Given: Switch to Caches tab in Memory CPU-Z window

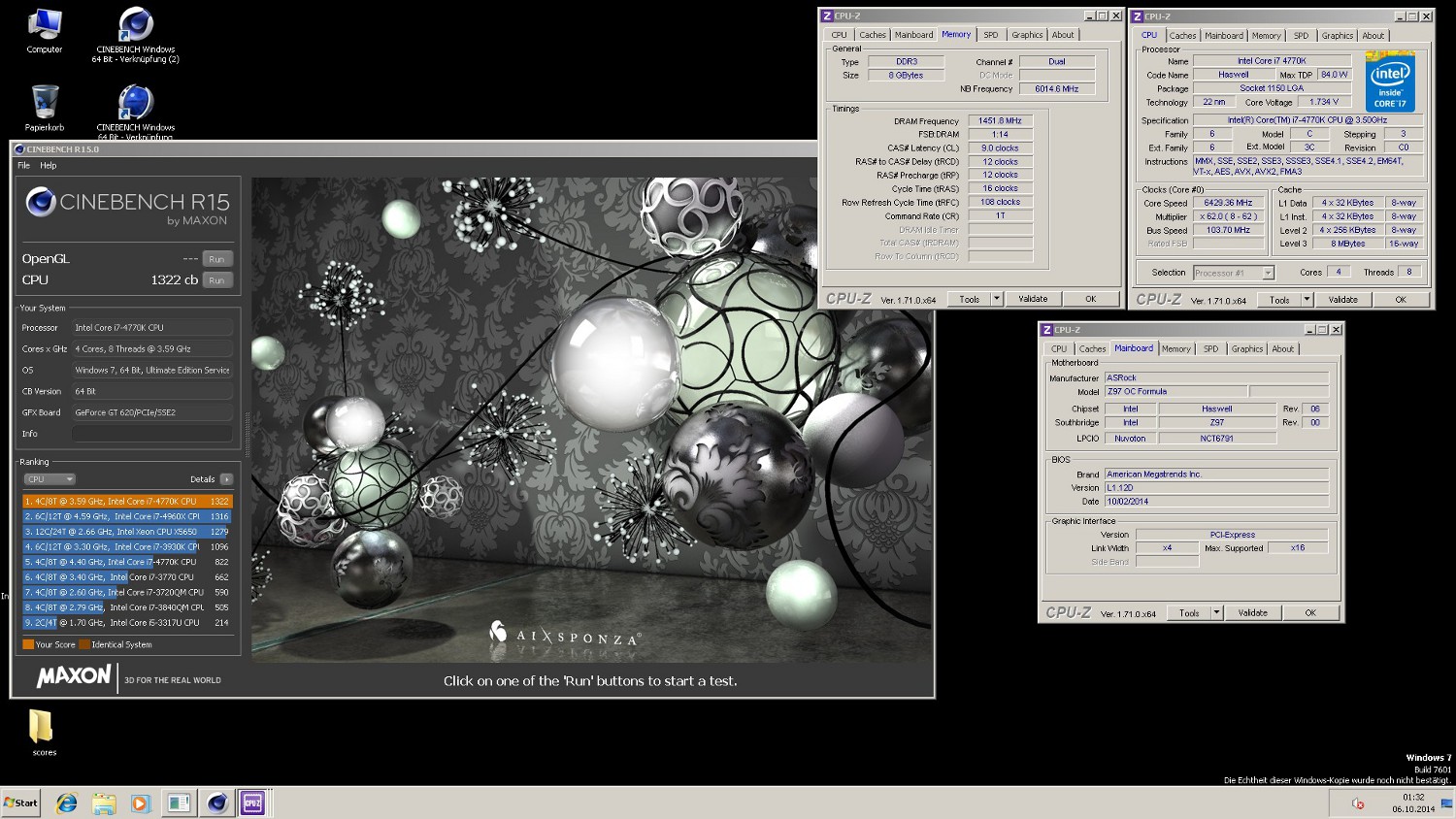Looking at the screenshot, I should click(873, 35).
